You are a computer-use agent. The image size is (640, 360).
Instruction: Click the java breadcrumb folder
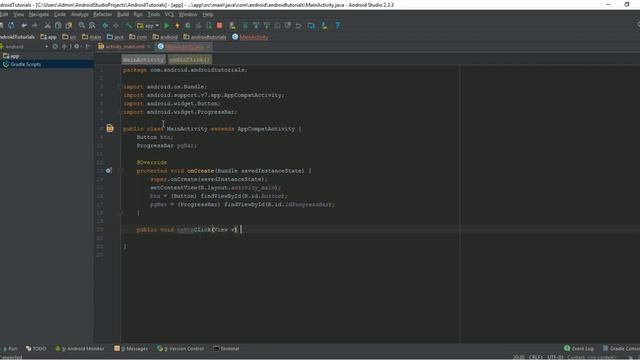115,37
